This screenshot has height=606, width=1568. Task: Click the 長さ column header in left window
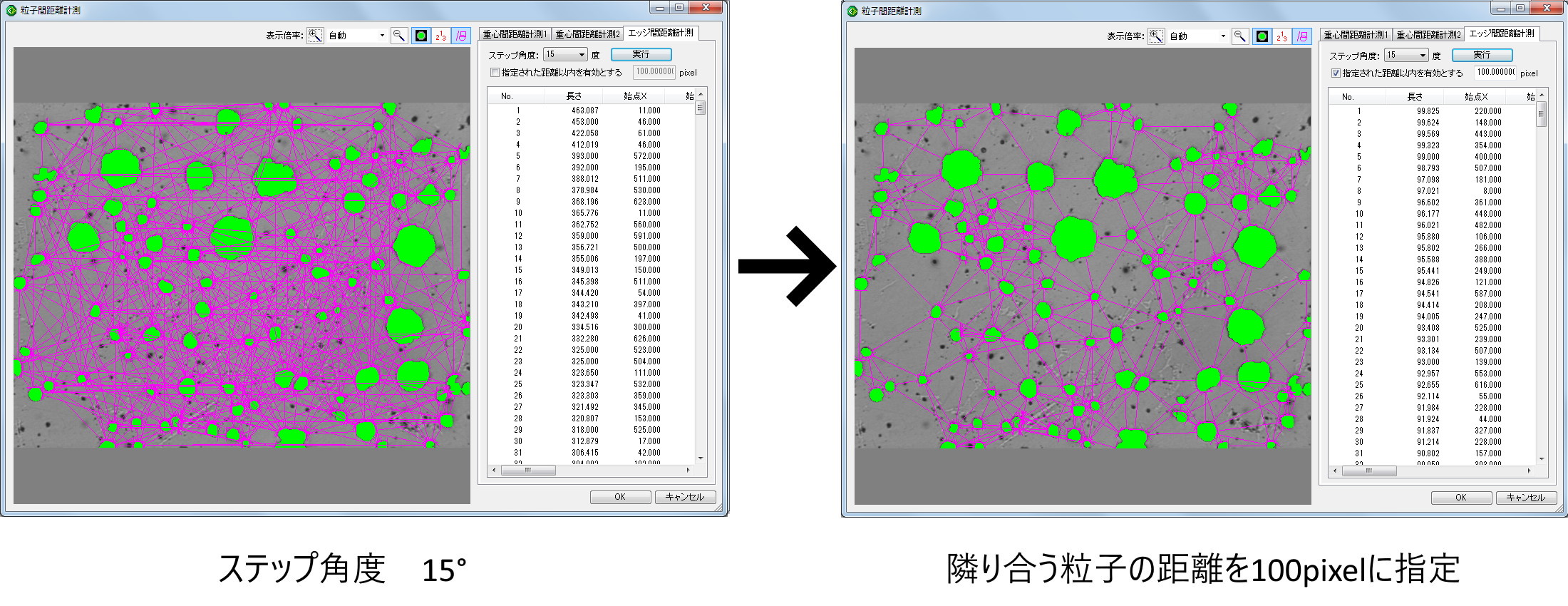coord(574,96)
